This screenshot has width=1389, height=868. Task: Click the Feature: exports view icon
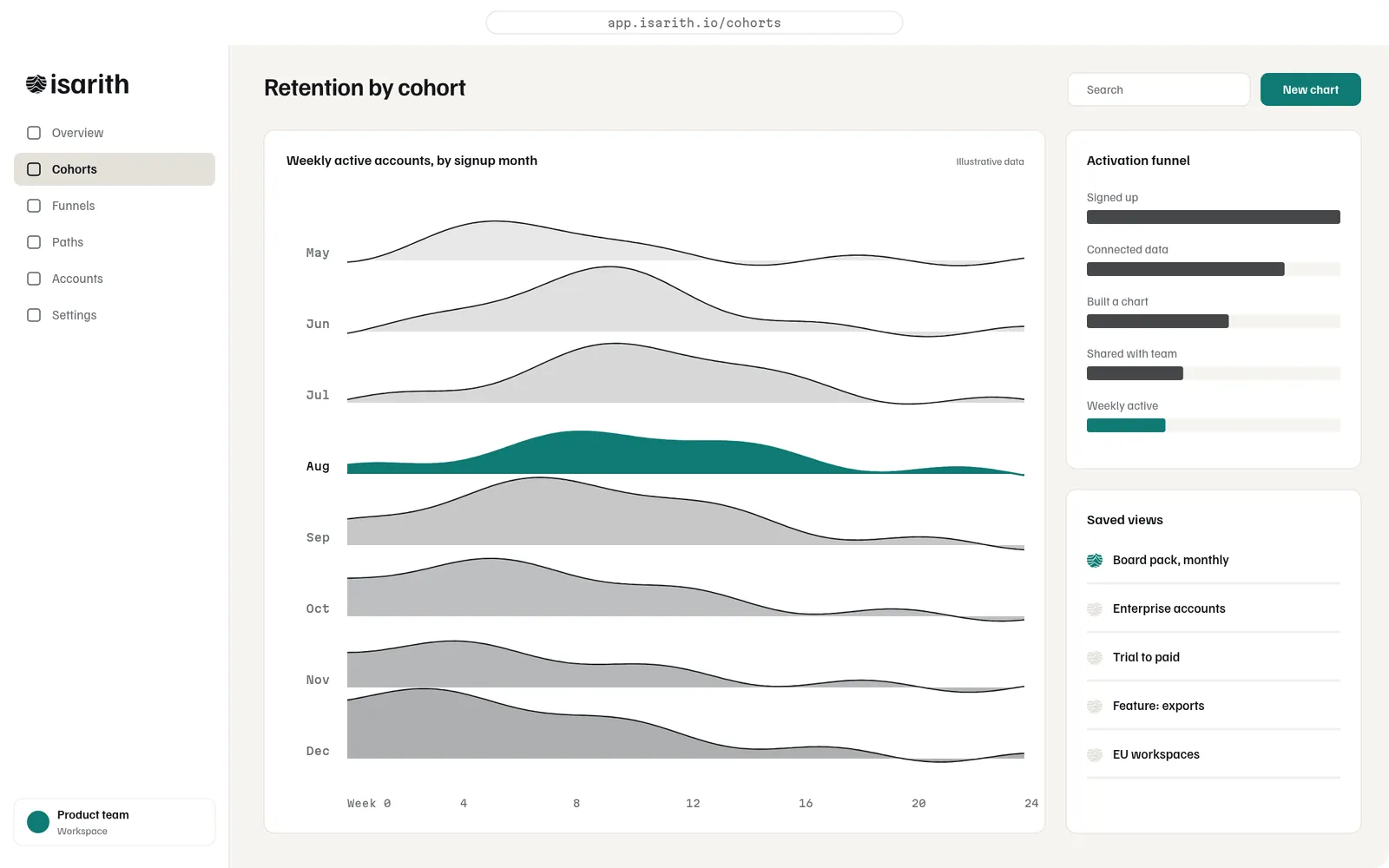click(x=1095, y=707)
